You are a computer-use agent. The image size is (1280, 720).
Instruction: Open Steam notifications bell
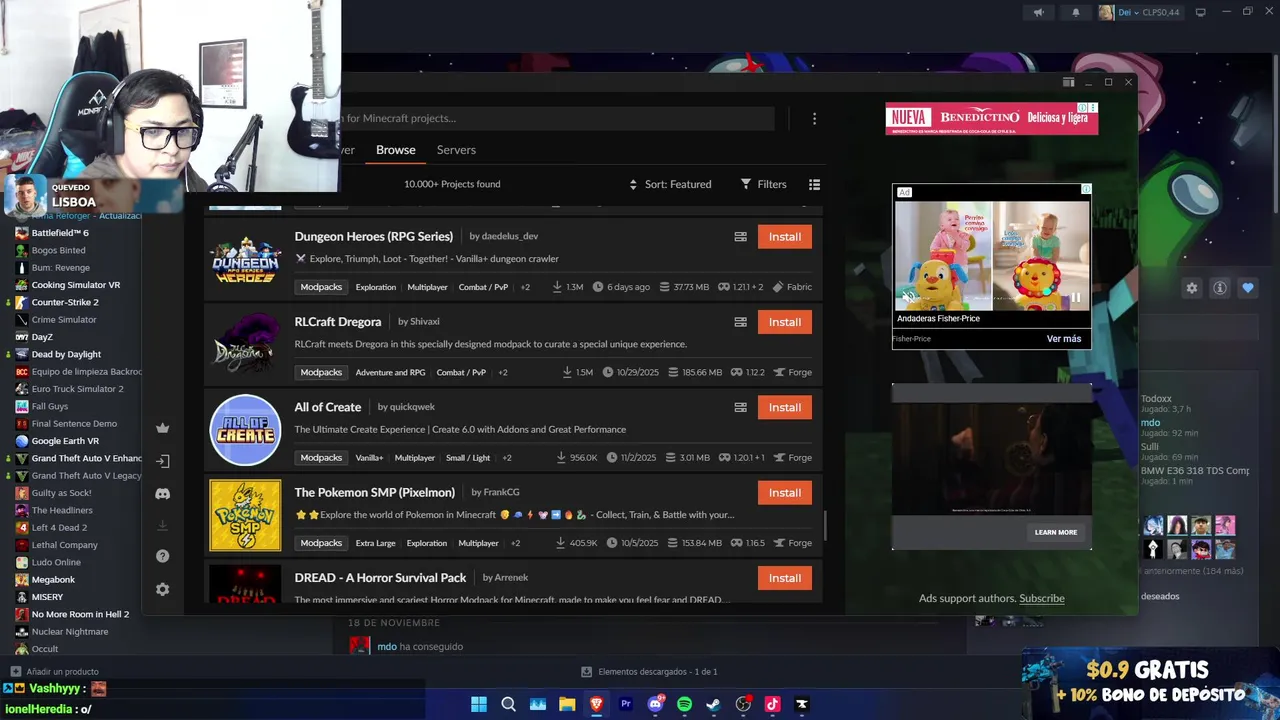[1076, 12]
